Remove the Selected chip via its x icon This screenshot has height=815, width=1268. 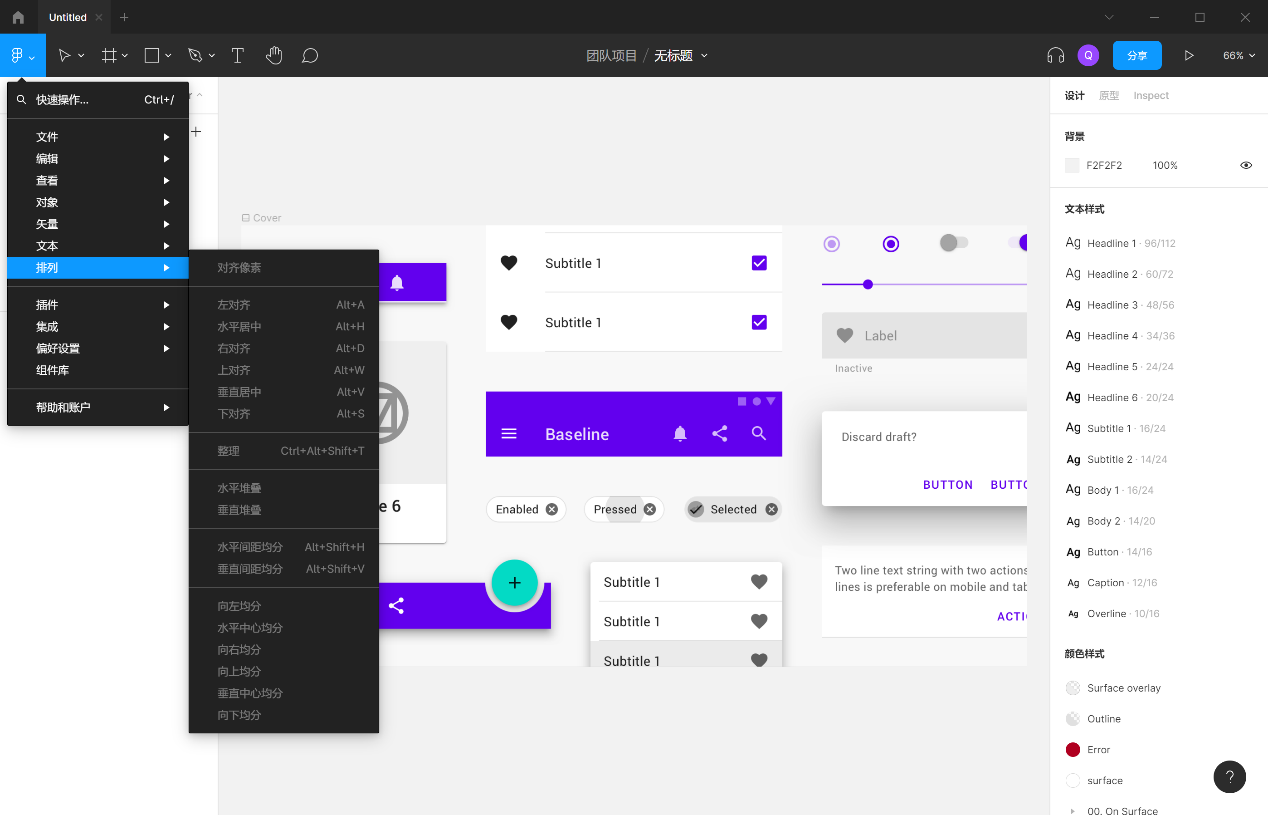(x=772, y=510)
